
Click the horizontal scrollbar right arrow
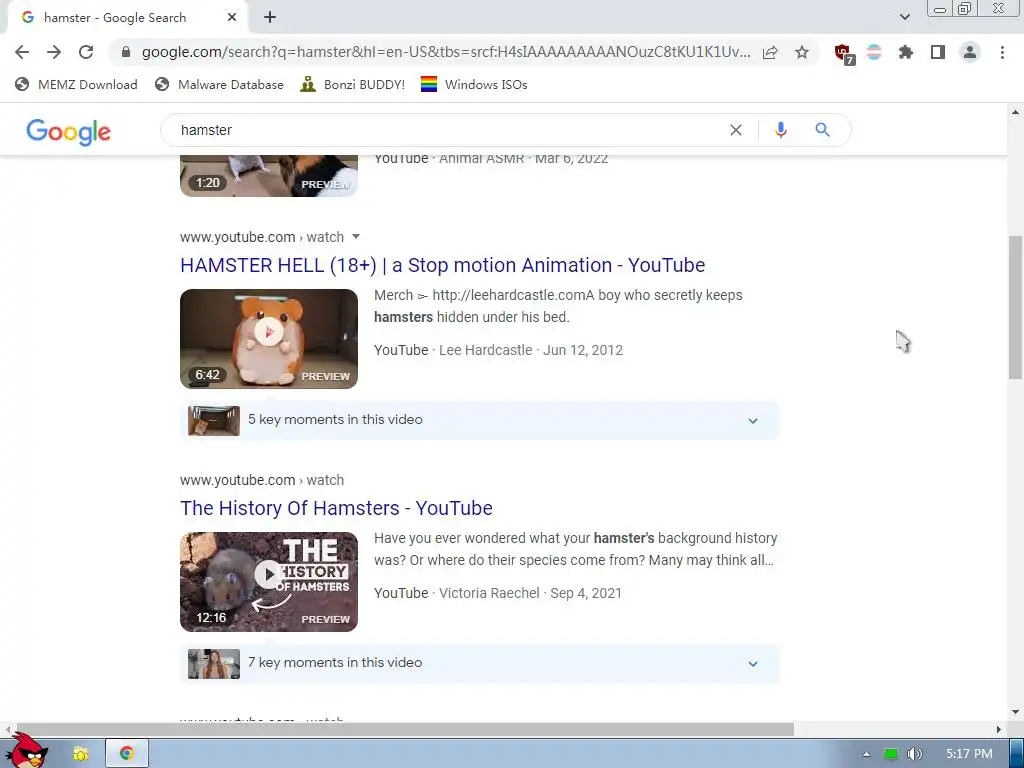999,729
